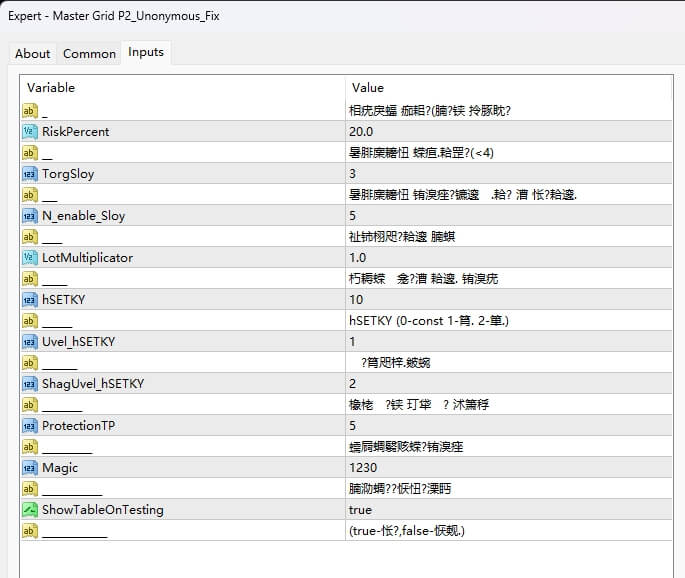Click the string icon above hSETKY row
Image resolution: width=685 pixels, height=578 pixels.
[30, 278]
